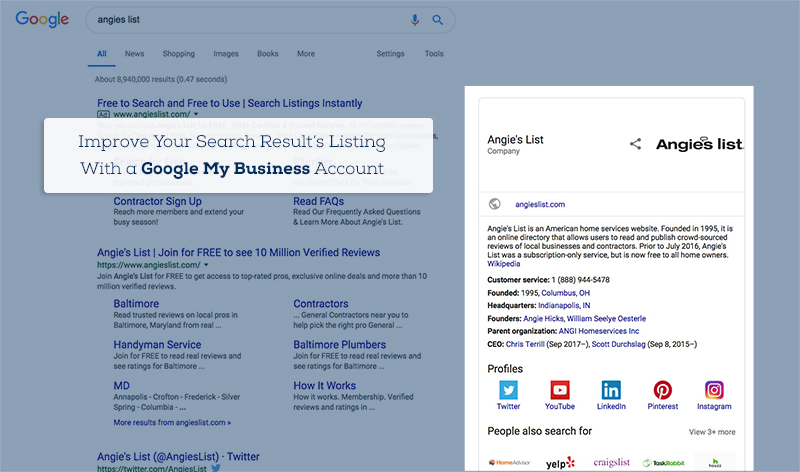This screenshot has height=472, width=800.
Task: Open the More search menu
Action: (x=306, y=54)
